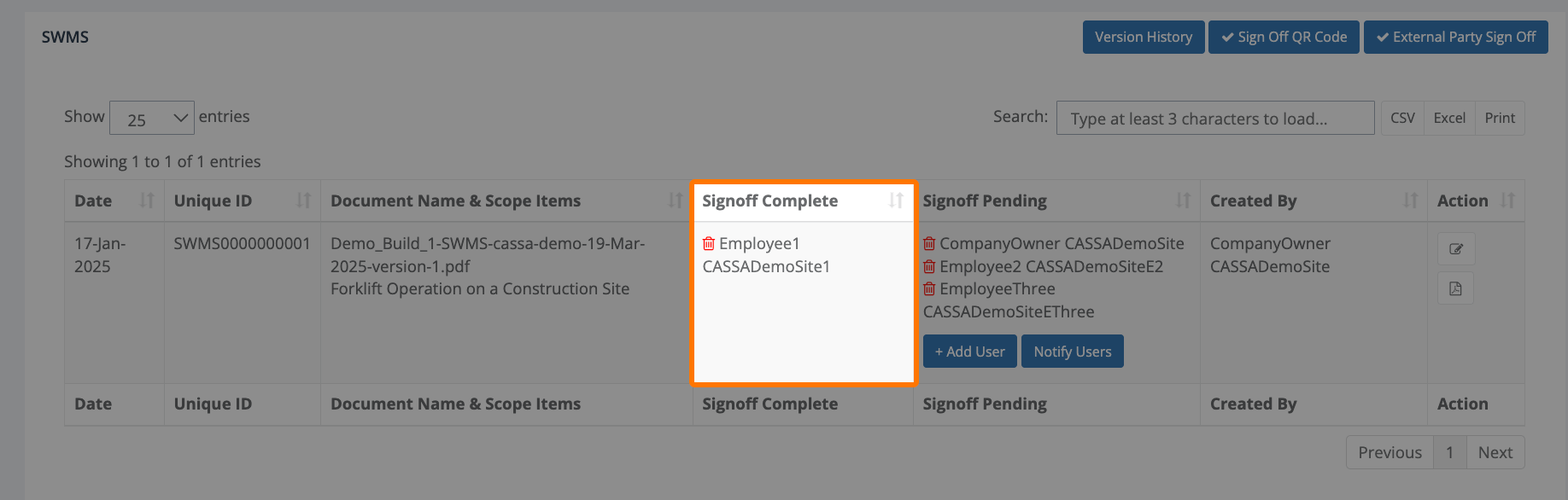Screen dimensions: 1568x500
Task: Go to the Next page
Action: coord(1495,453)
